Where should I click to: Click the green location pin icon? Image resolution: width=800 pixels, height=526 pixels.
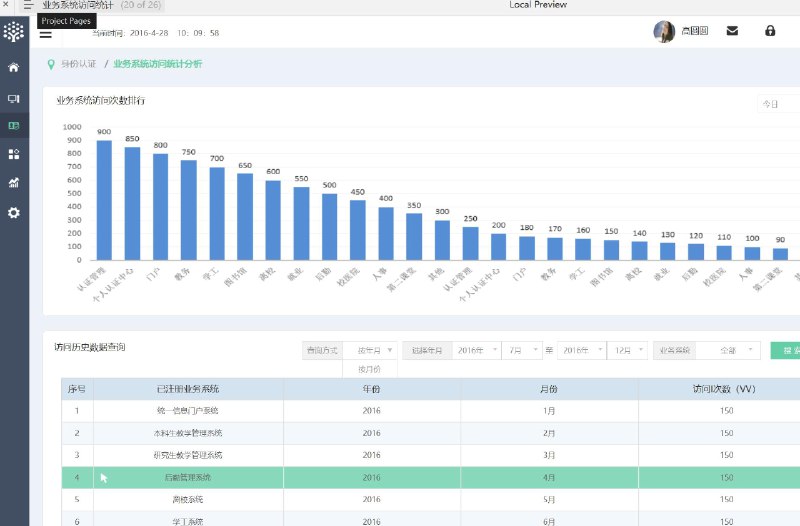pyautogui.click(x=51, y=64)
